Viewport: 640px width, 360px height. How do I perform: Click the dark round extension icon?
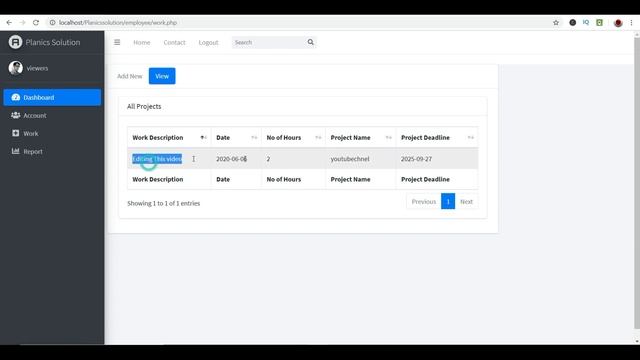click(x=573, y=23)
